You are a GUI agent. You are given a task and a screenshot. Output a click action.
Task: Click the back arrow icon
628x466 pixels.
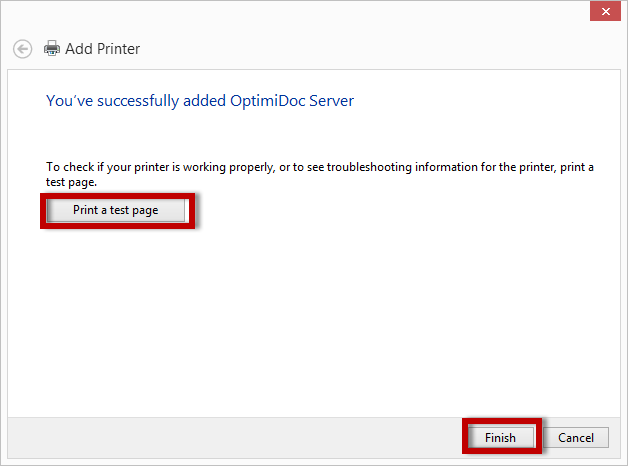(x=22, y=48)
